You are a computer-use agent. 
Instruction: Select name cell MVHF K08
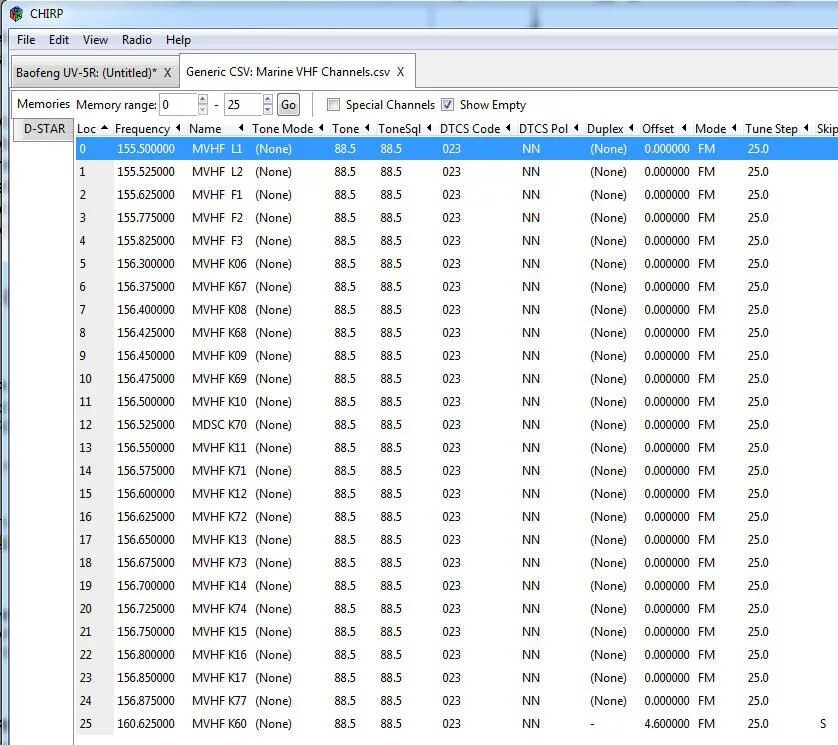219,310
